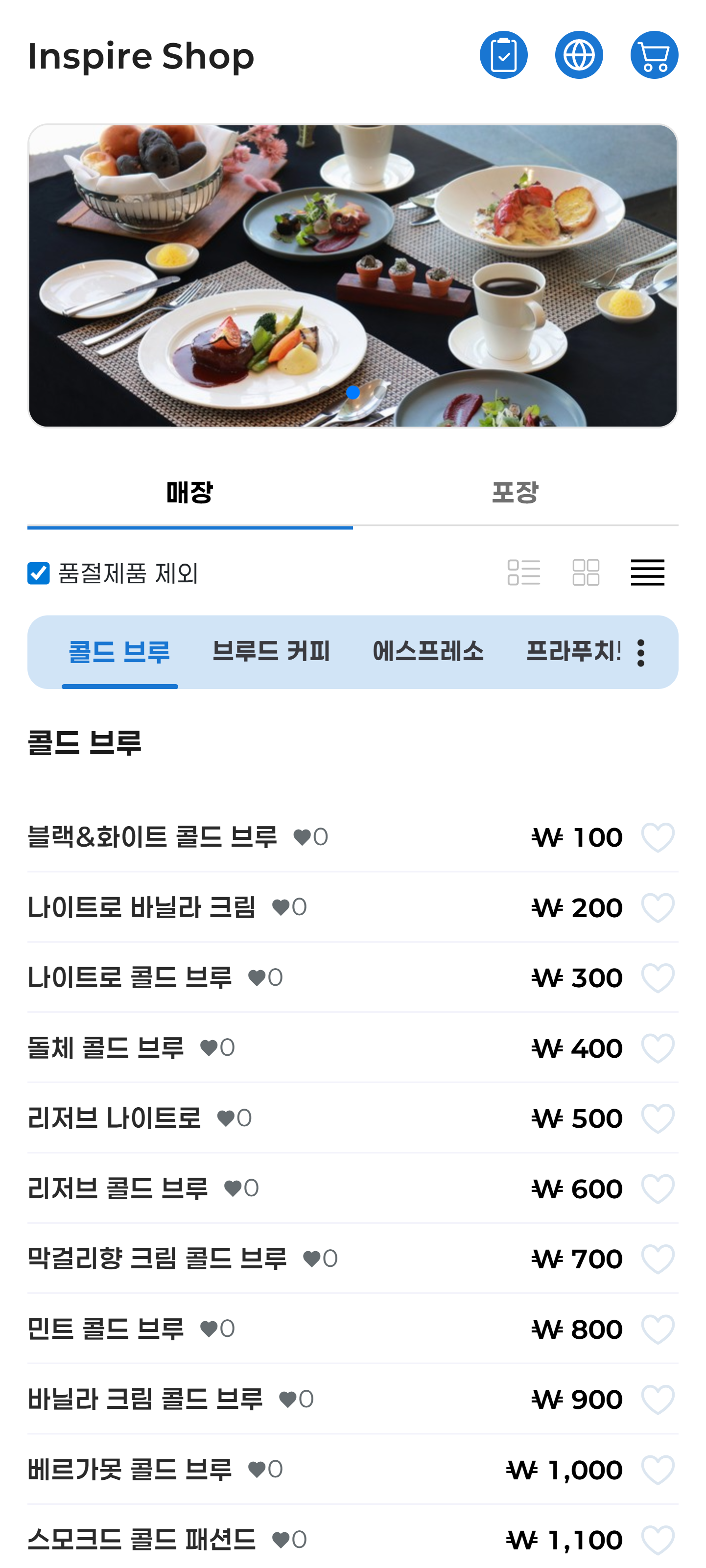706x1568 pixels.
Task: Toggle heart for 나이트로 바닐라 크림
Action: pos(658,907)
